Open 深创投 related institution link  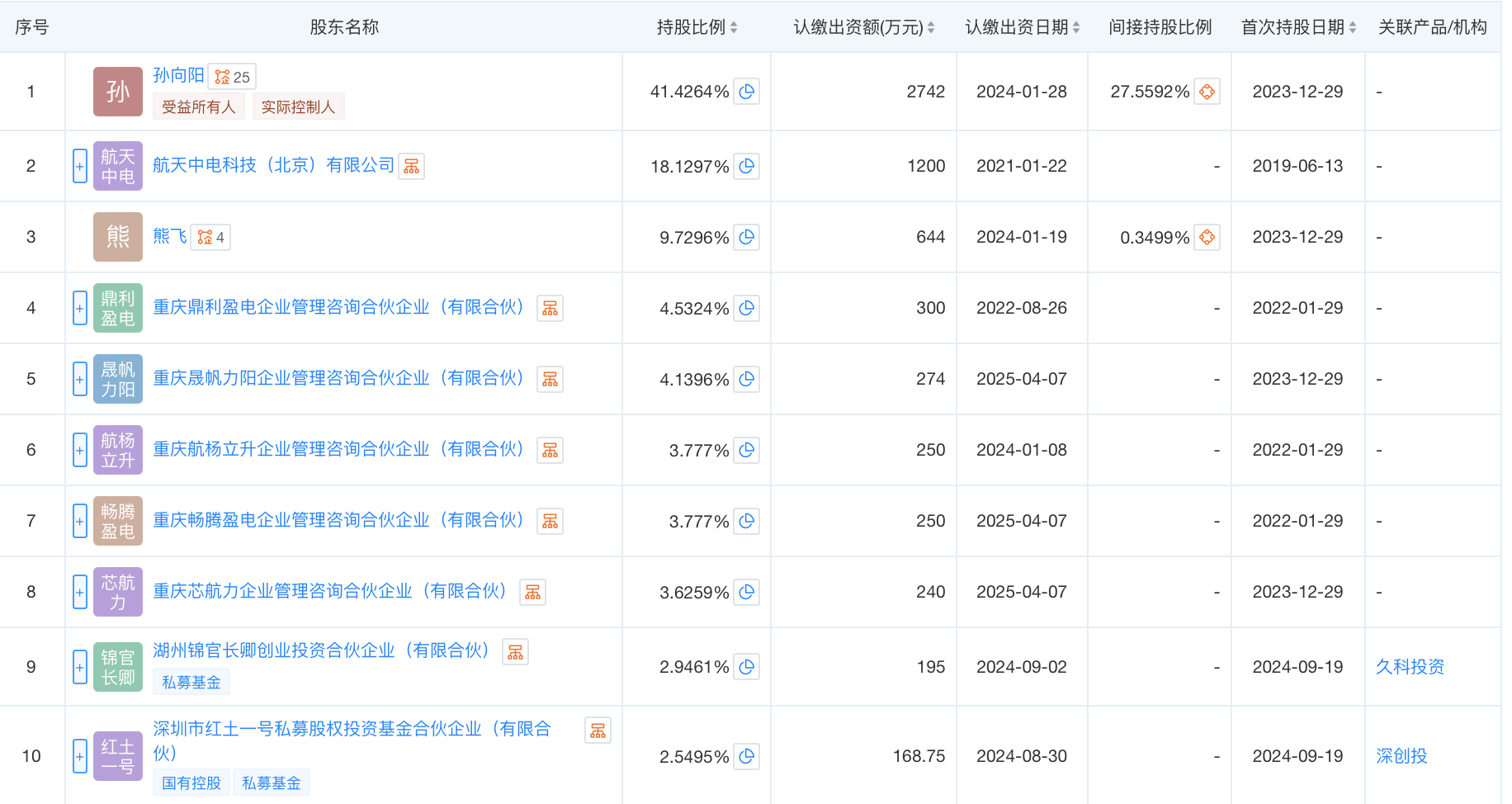pos(1401,756)
